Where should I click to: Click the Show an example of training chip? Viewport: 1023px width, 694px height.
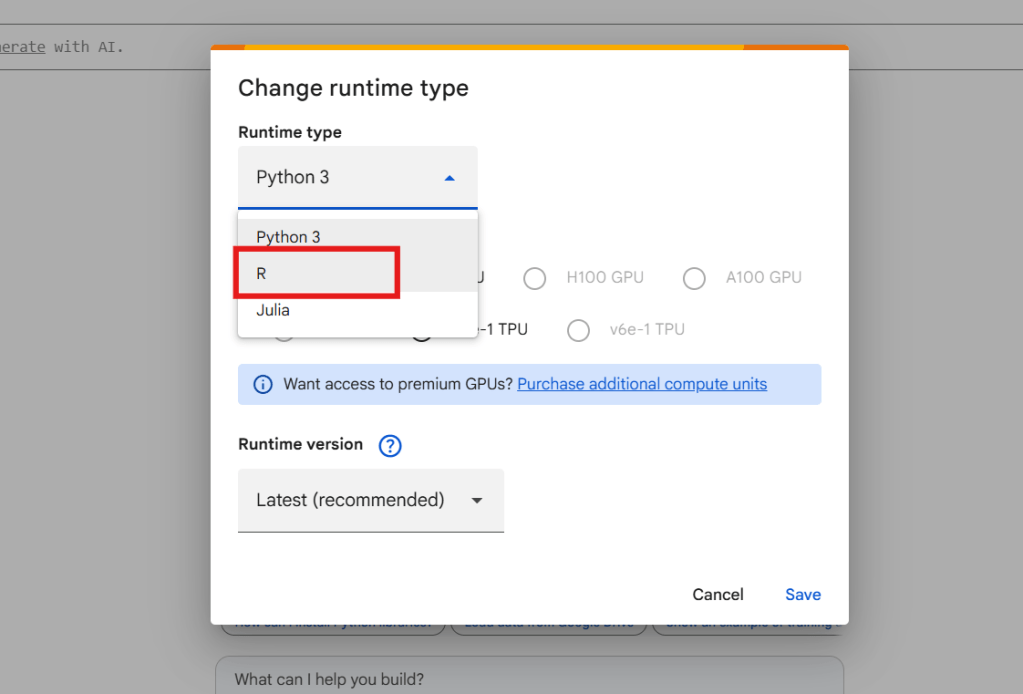[x=750, y=627]
